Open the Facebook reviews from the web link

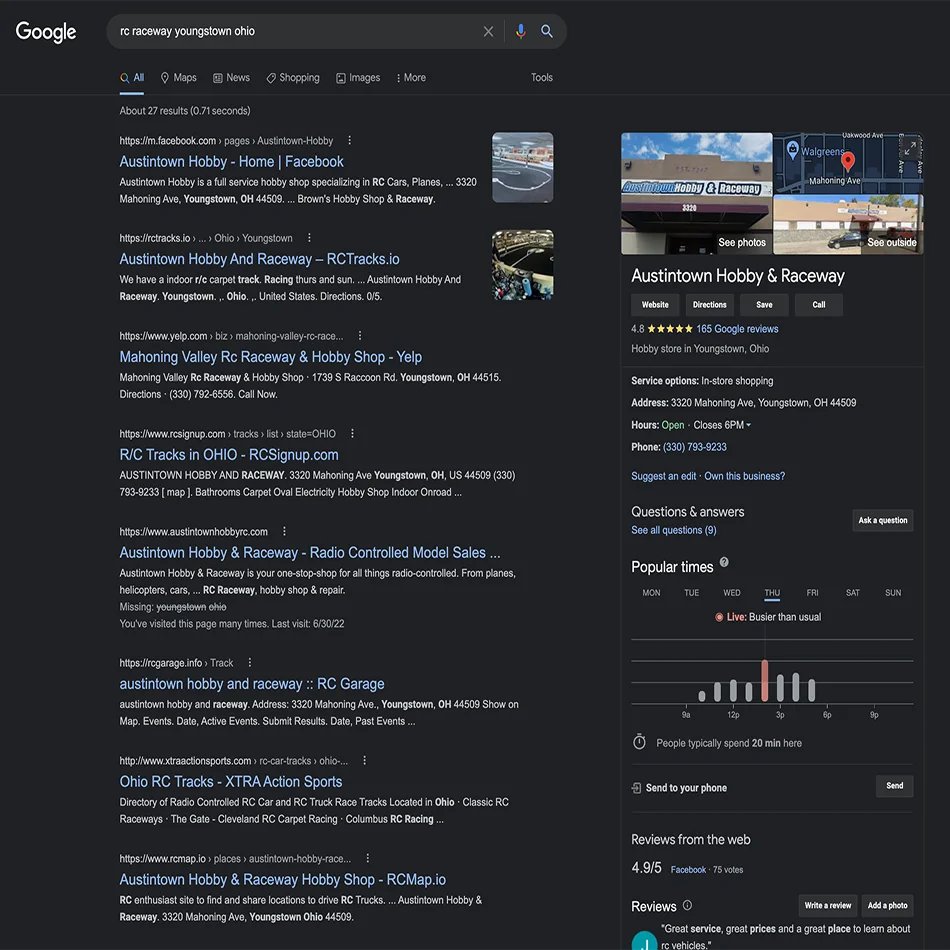[688, 870]
